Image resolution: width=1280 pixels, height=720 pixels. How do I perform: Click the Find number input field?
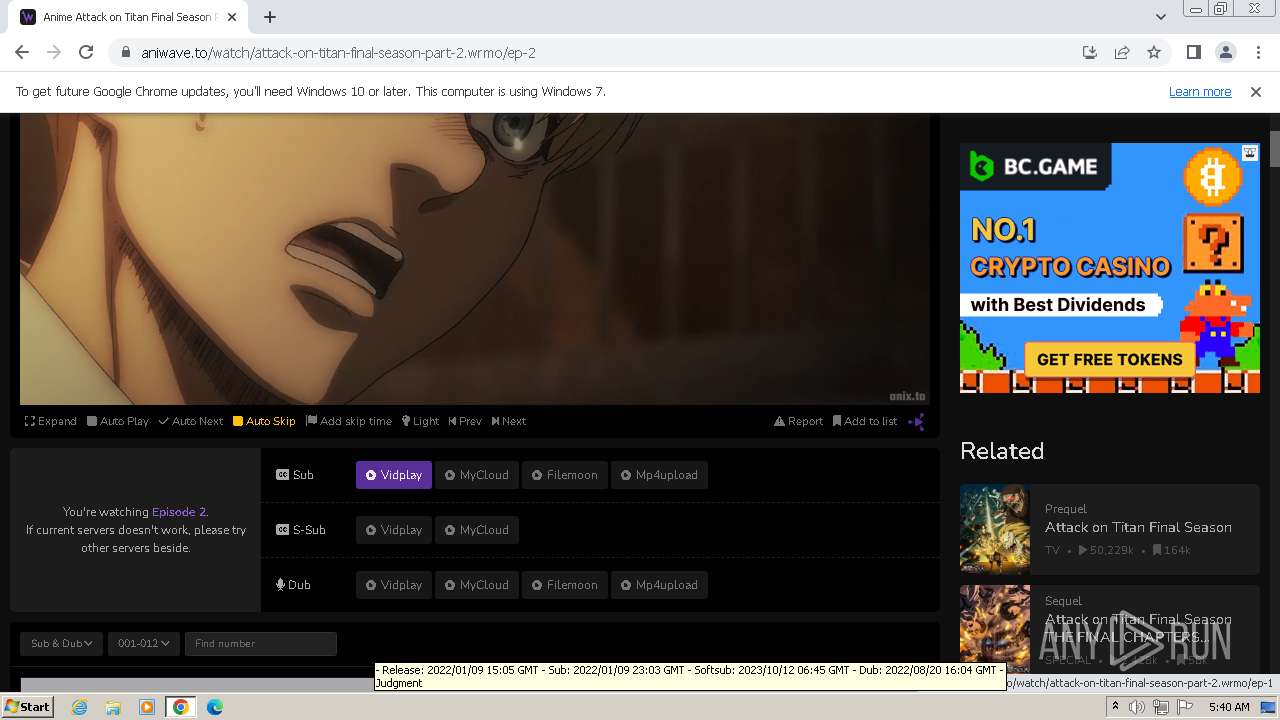coord(261,643)
